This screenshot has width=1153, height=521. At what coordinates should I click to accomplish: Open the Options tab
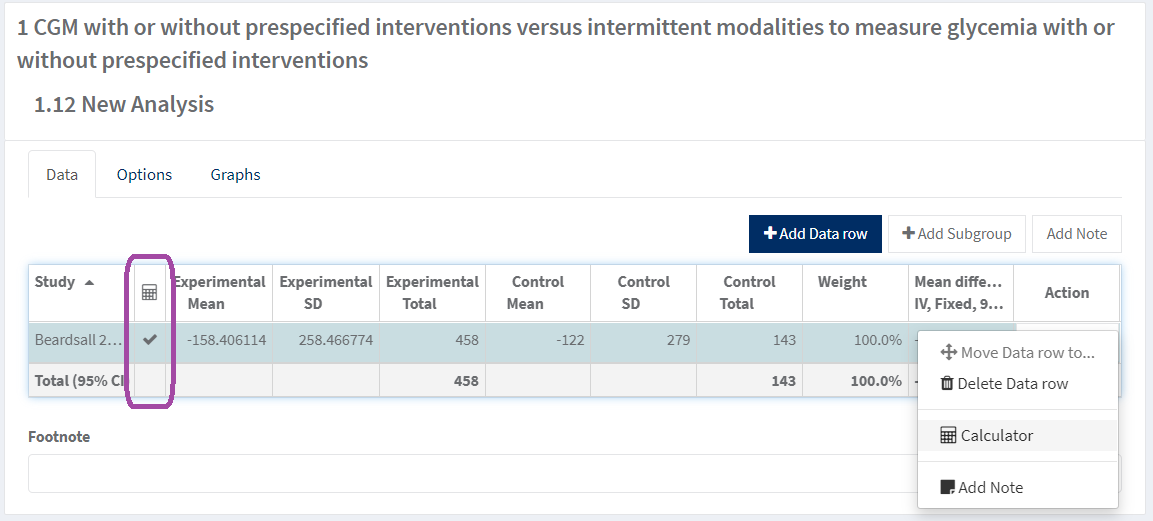click(144, 174)
